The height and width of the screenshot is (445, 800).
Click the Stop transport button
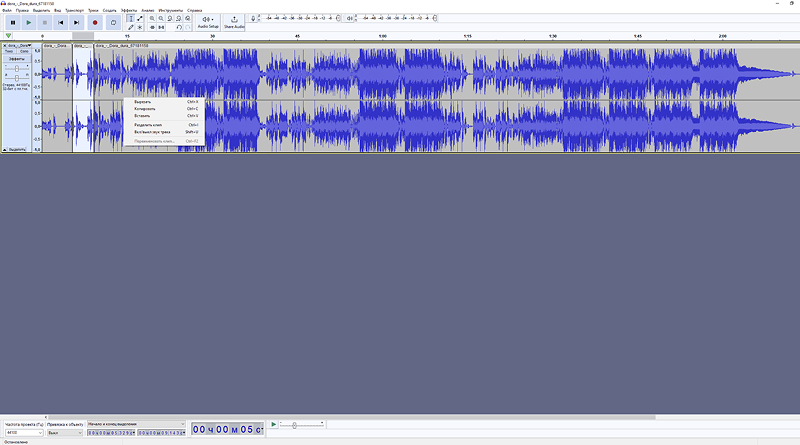(x=44, y=22)
